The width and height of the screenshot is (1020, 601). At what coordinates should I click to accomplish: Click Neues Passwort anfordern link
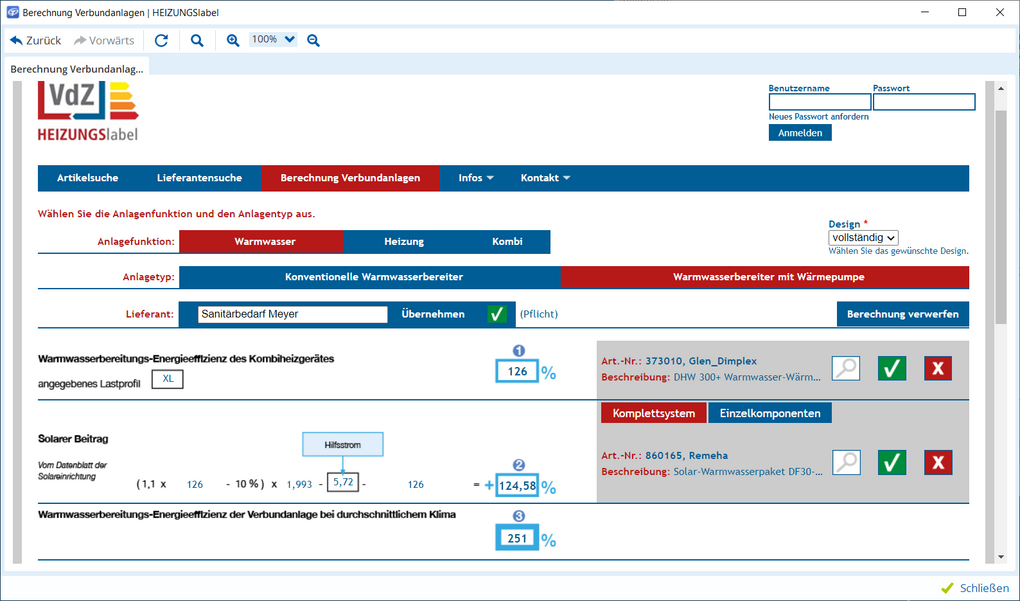coord(818,117)
